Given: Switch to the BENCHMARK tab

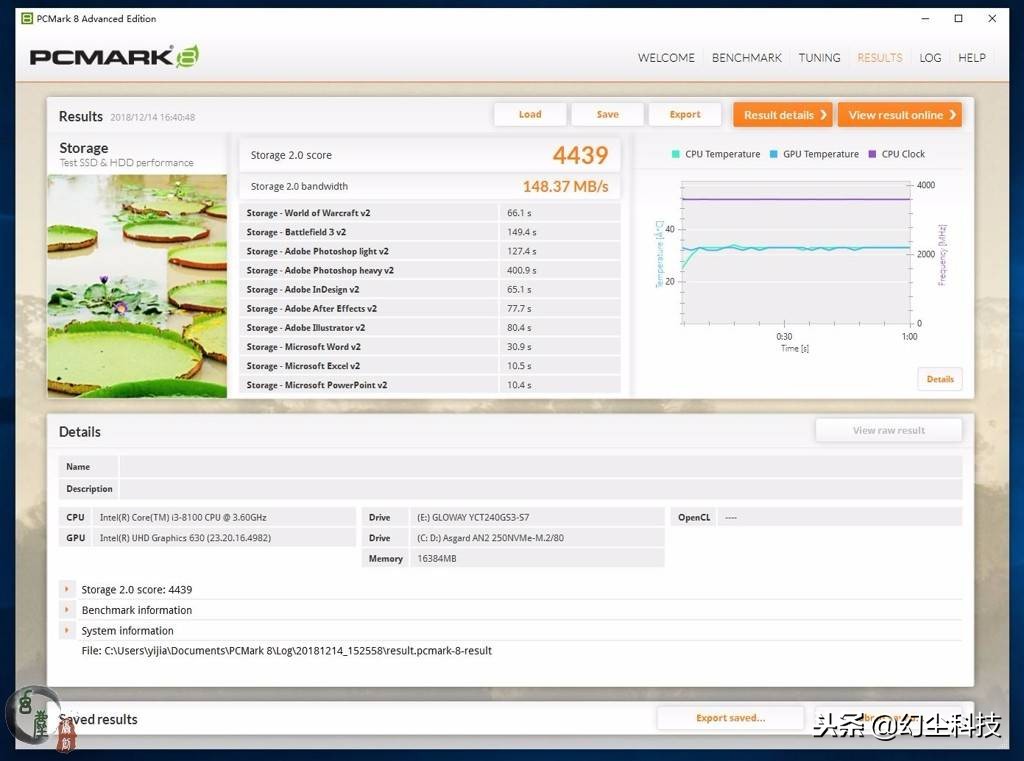Looking at the screenshot, I should click(746, 58).
